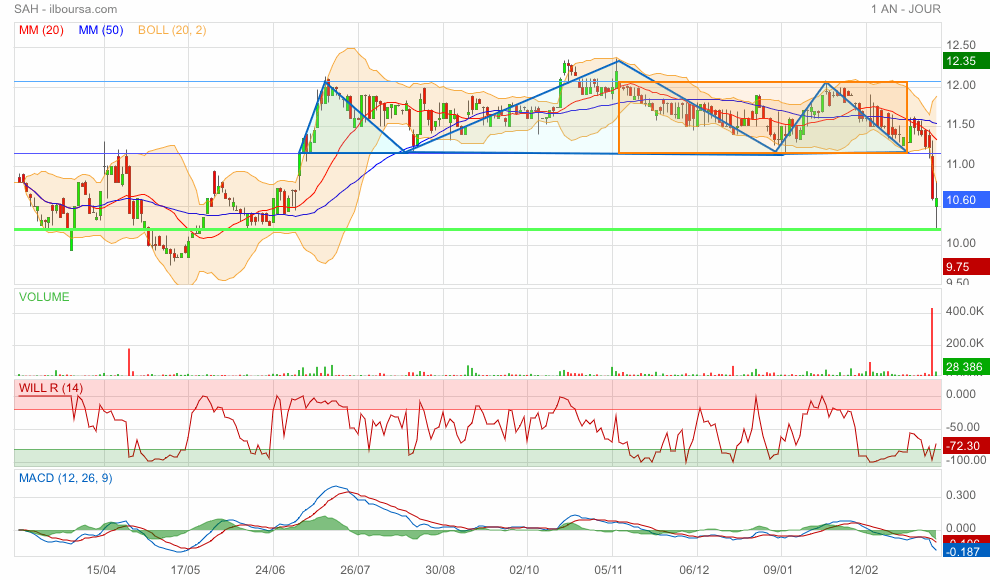The height and width of the screenshot is (580, 990).
Task: Click the MM (20) legend label
Action: point(41,30)
